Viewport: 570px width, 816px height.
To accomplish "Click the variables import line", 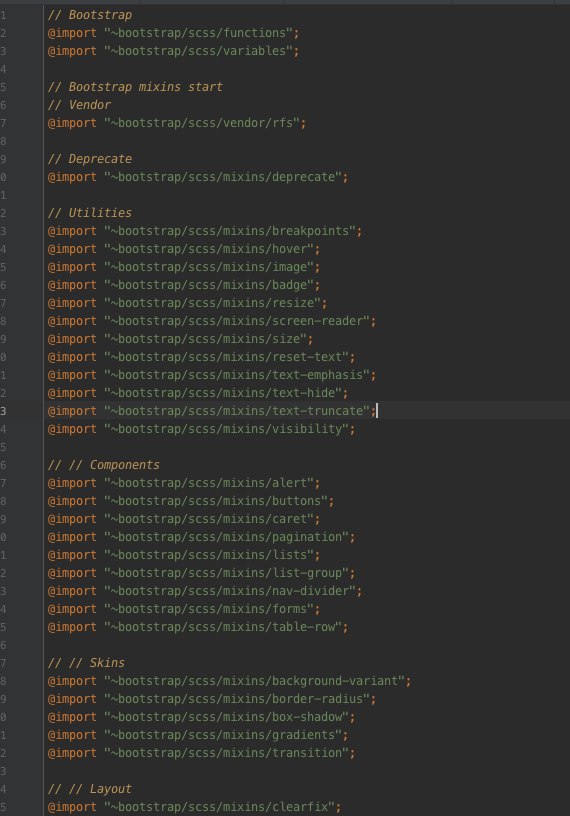I will pyautogui.click(x=173, y=51).
